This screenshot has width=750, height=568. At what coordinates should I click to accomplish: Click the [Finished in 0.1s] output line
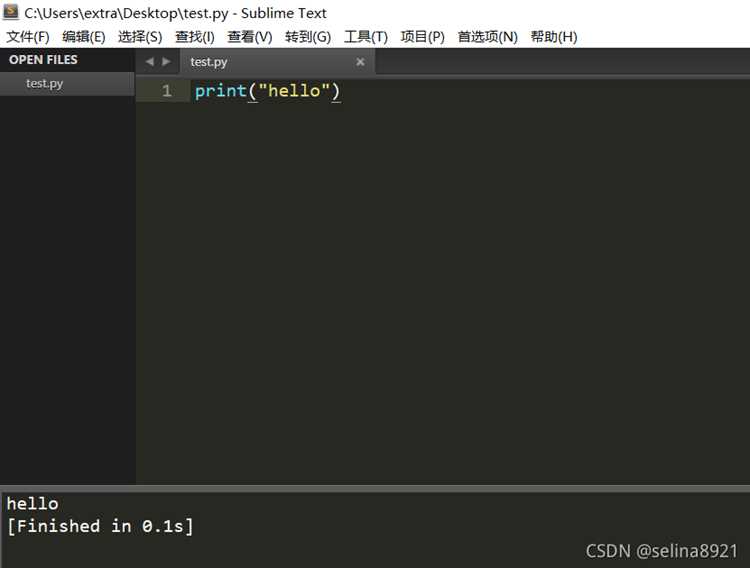100,526
